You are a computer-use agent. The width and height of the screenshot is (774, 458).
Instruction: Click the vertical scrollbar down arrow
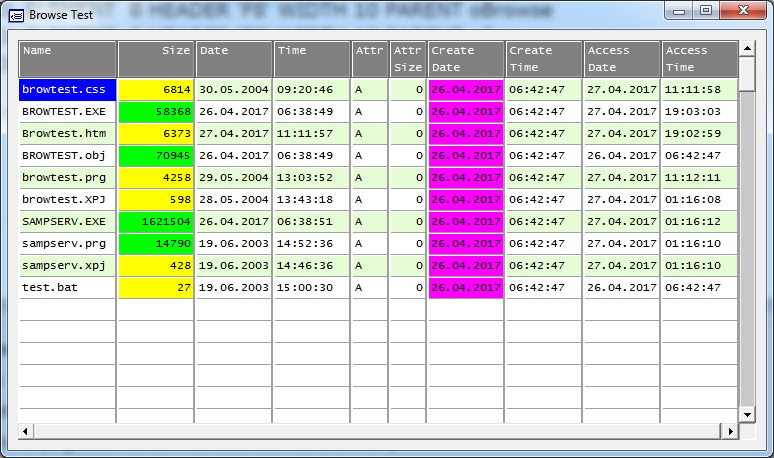point(746,414)
